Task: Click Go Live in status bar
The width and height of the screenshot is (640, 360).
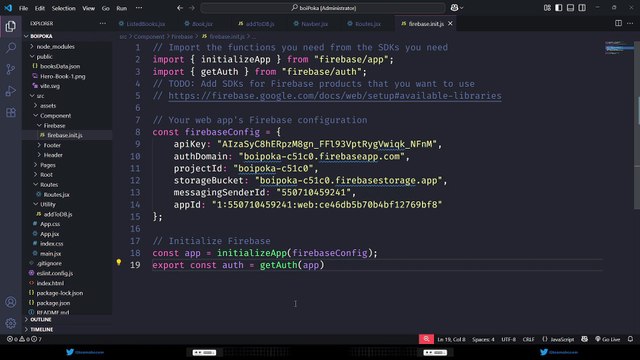Action: [x=608, y=339]
